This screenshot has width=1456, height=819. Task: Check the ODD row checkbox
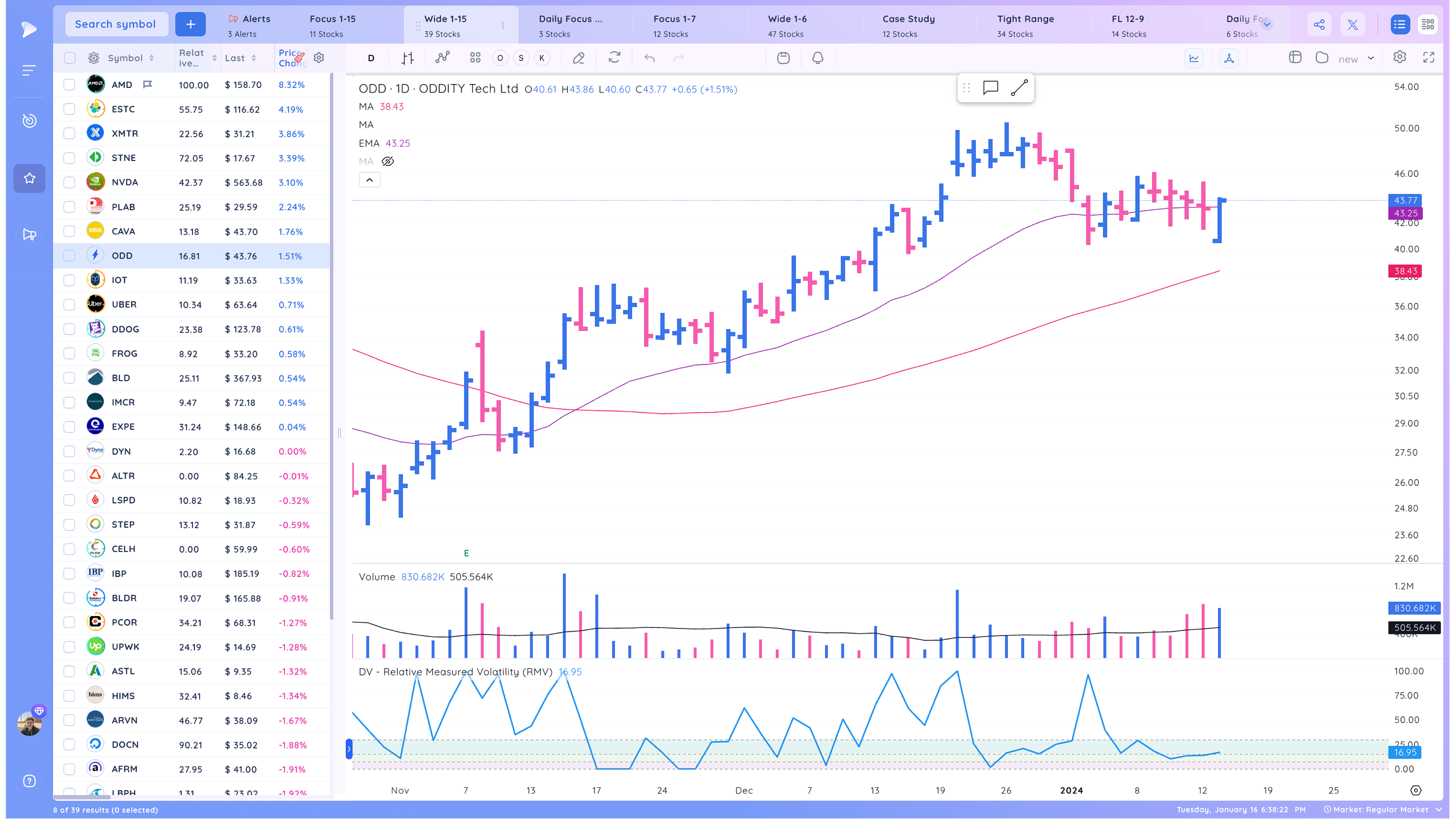point(69,256)
